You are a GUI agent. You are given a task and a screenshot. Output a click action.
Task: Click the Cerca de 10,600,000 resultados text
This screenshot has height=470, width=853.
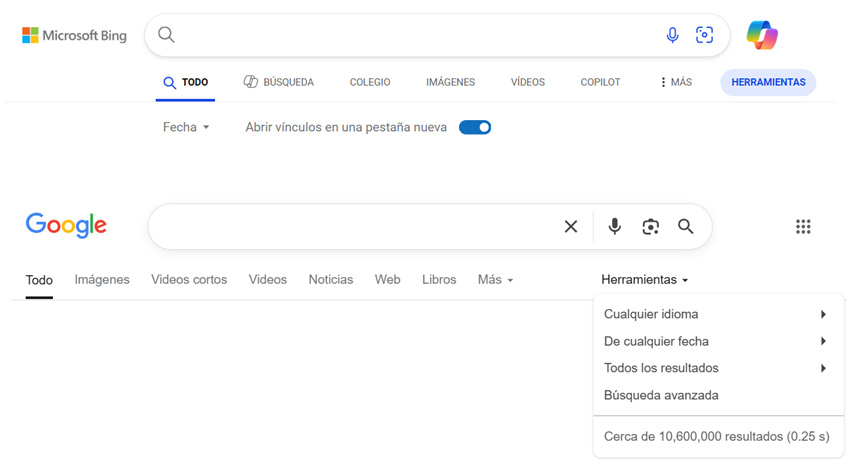click(716, 436)
